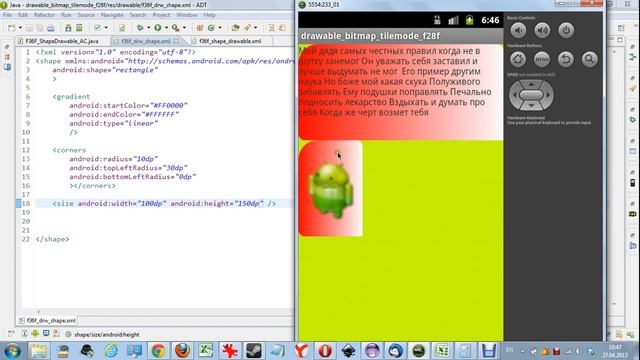This screenshot has height=360, width=640.
Task: Click the android:startColor "#FF0000" line
Action: 128,105
